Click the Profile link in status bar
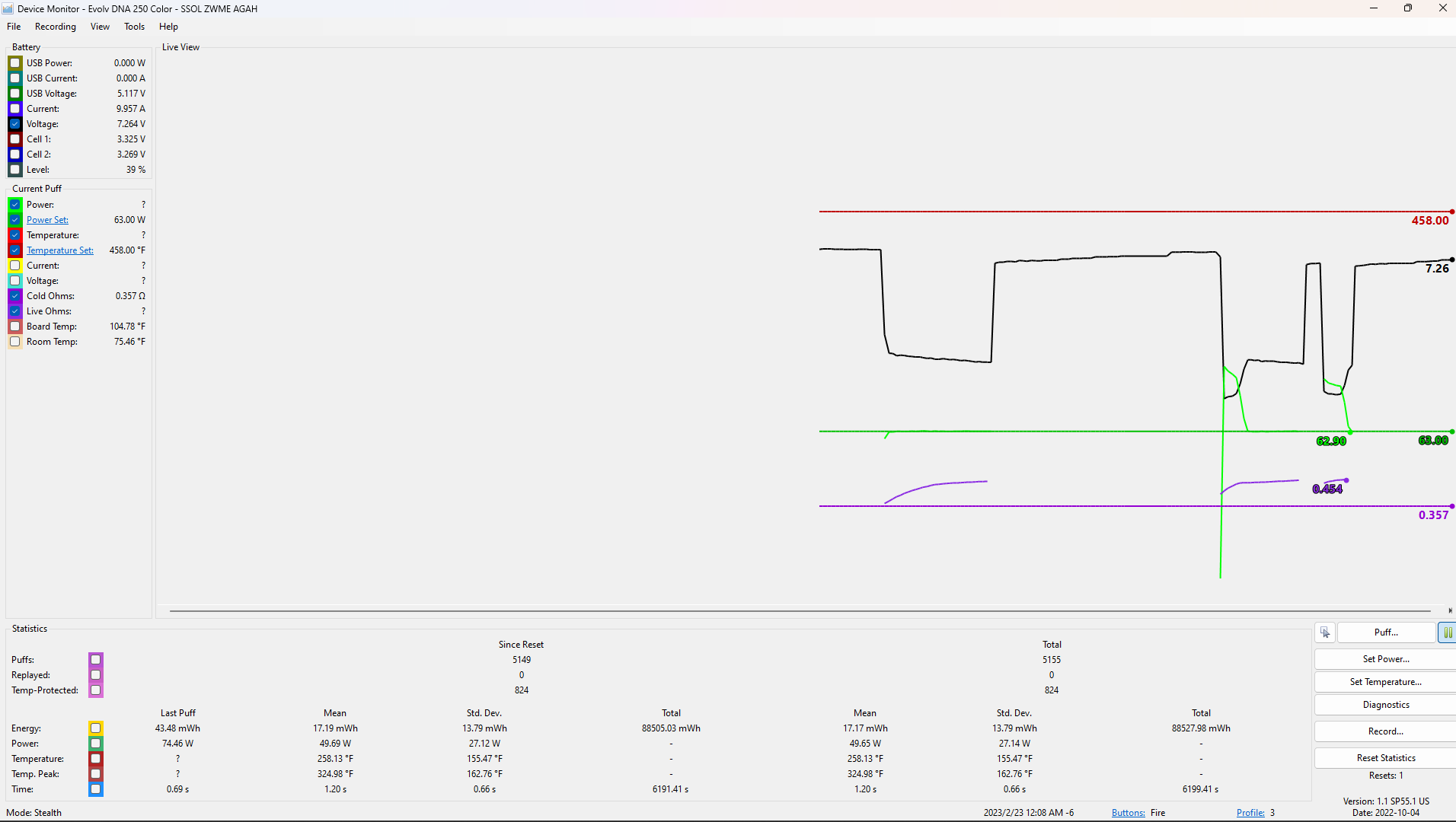 (x=1250, y=813)
